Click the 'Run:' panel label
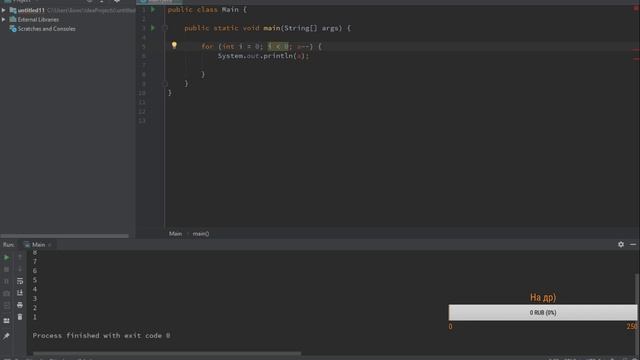The image size is (640, 360). [9, 244]
